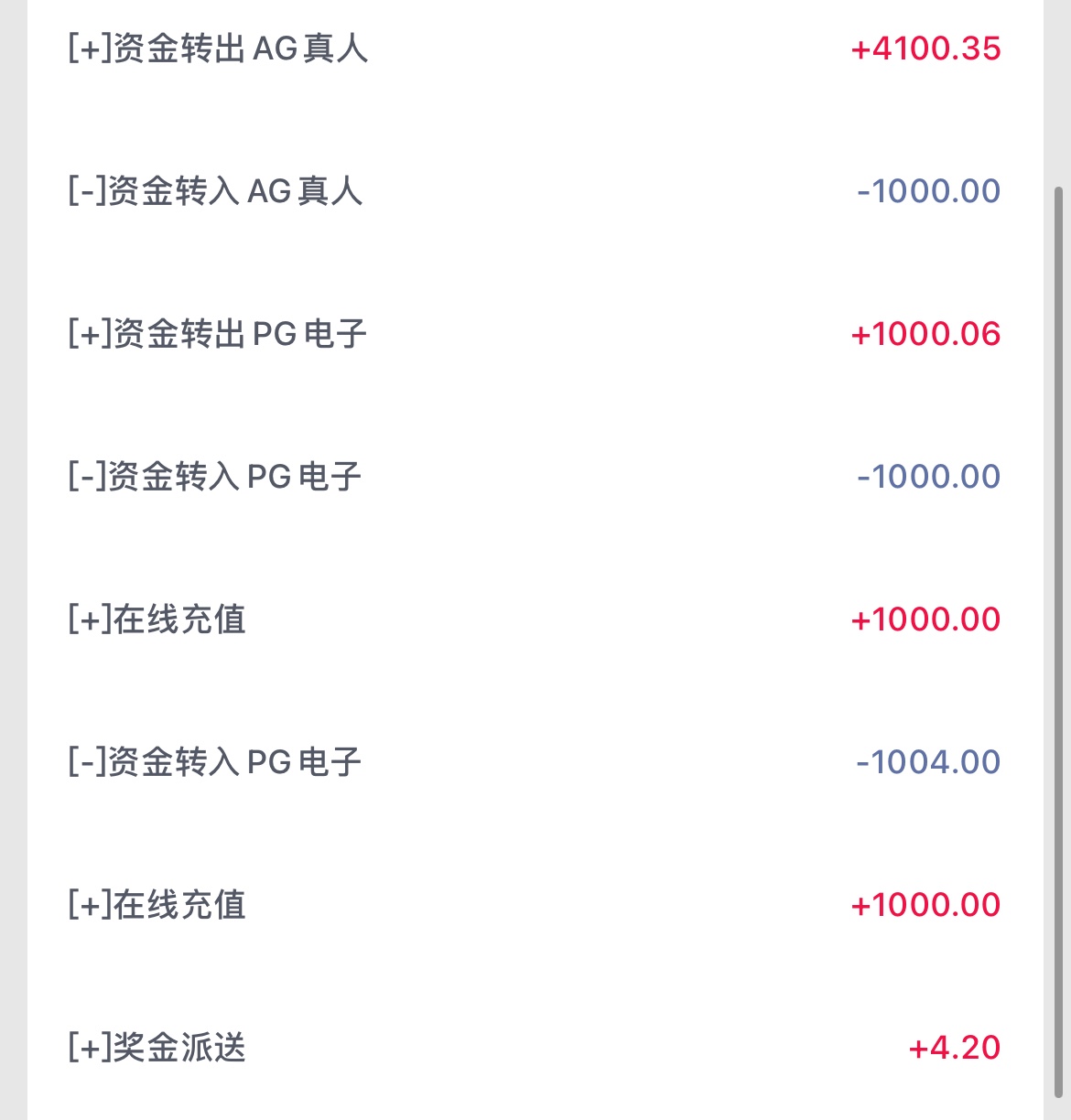Click the [+] marker before 奖金派送
The height and width of the screenshot is (1120, 1071).
point(90,1048)
